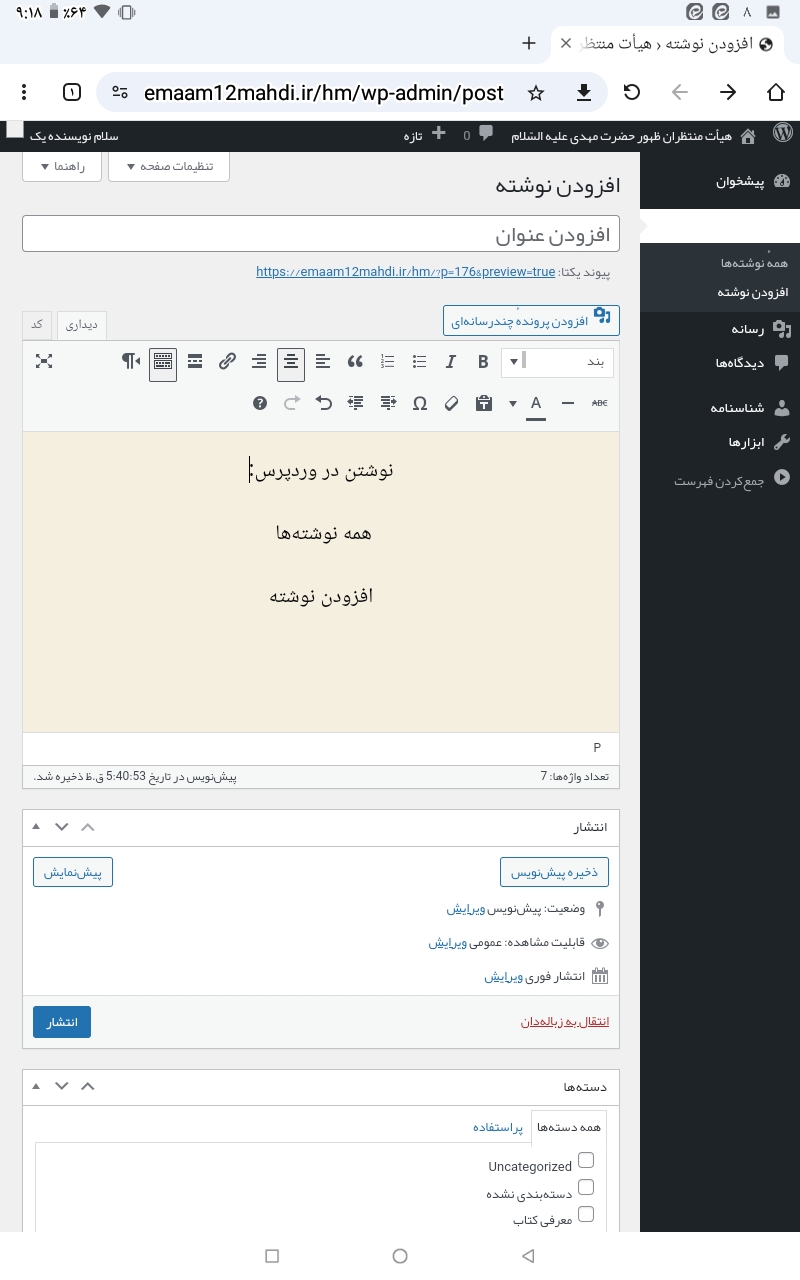Apply italic formatting
This screenshot has width=800, height=1280.
coord(451,362)
